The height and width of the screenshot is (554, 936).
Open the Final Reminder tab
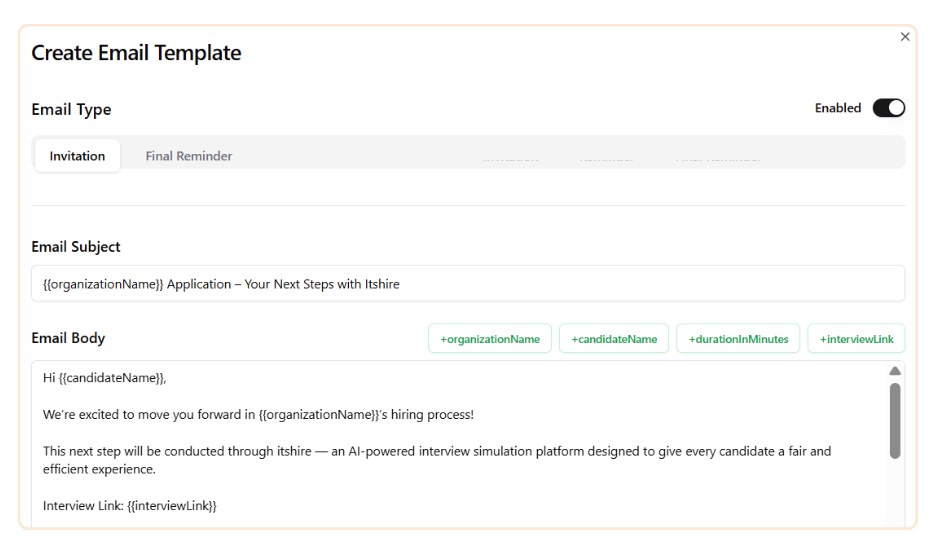pyautogui.click(x=189, y=156)
